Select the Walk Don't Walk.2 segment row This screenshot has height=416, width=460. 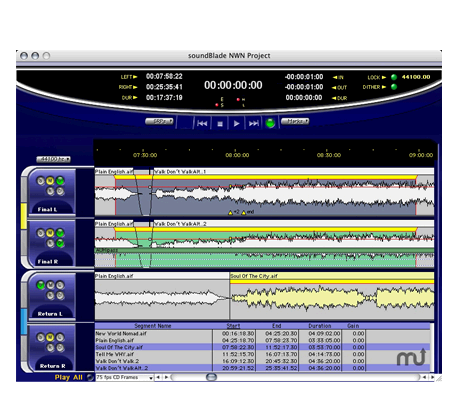click(262, 361)
